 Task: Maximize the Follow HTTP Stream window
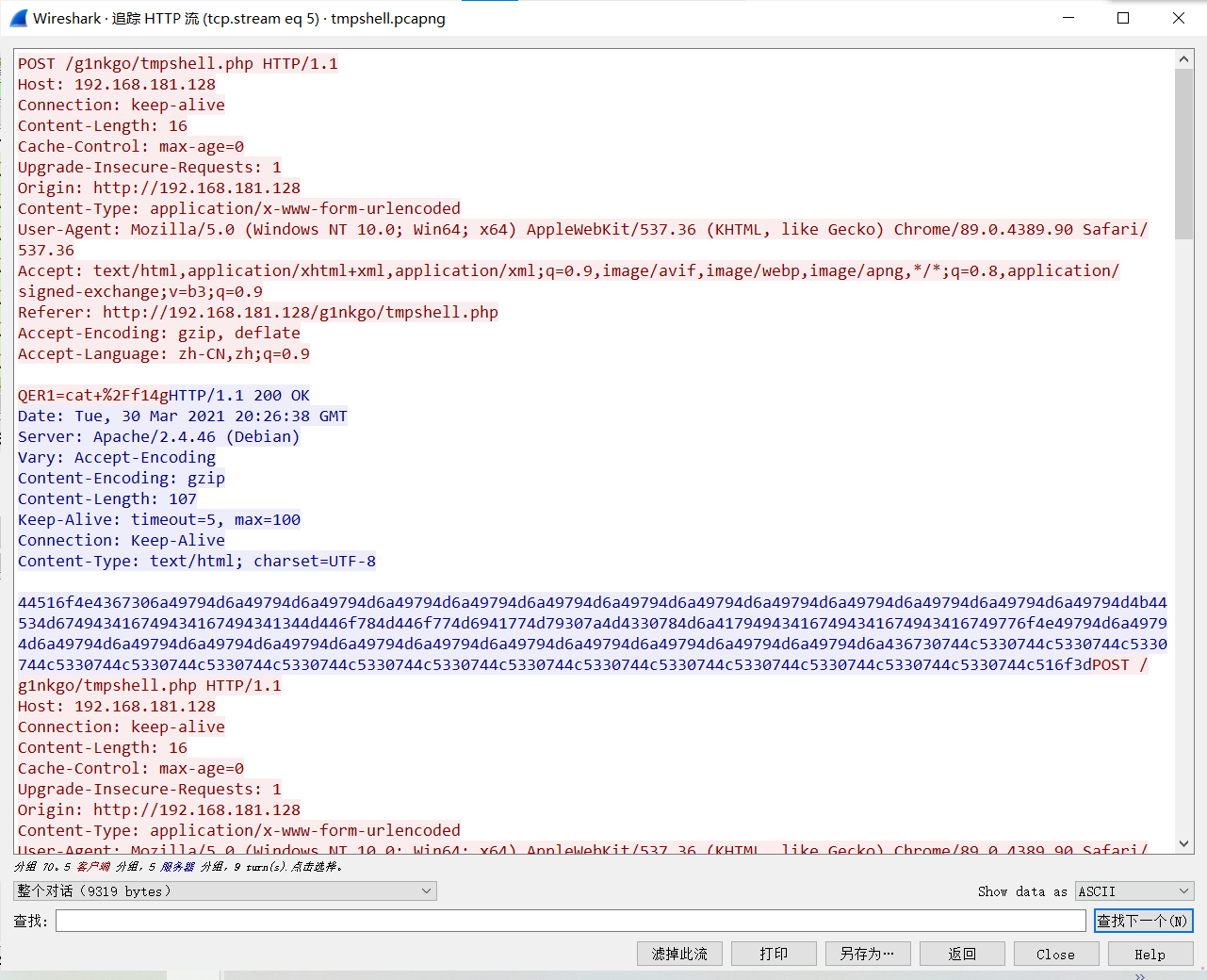click(1123, 18)
